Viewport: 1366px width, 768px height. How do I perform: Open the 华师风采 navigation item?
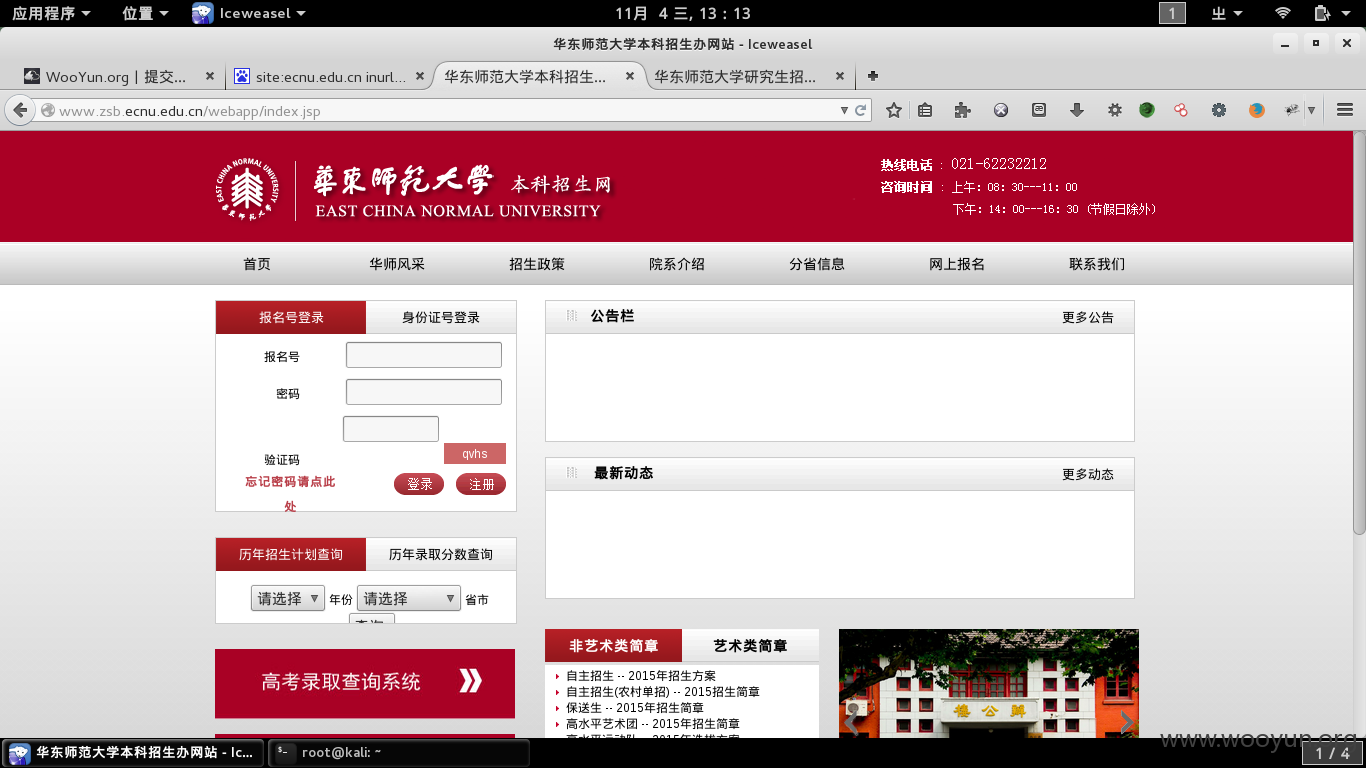[397, 264]
